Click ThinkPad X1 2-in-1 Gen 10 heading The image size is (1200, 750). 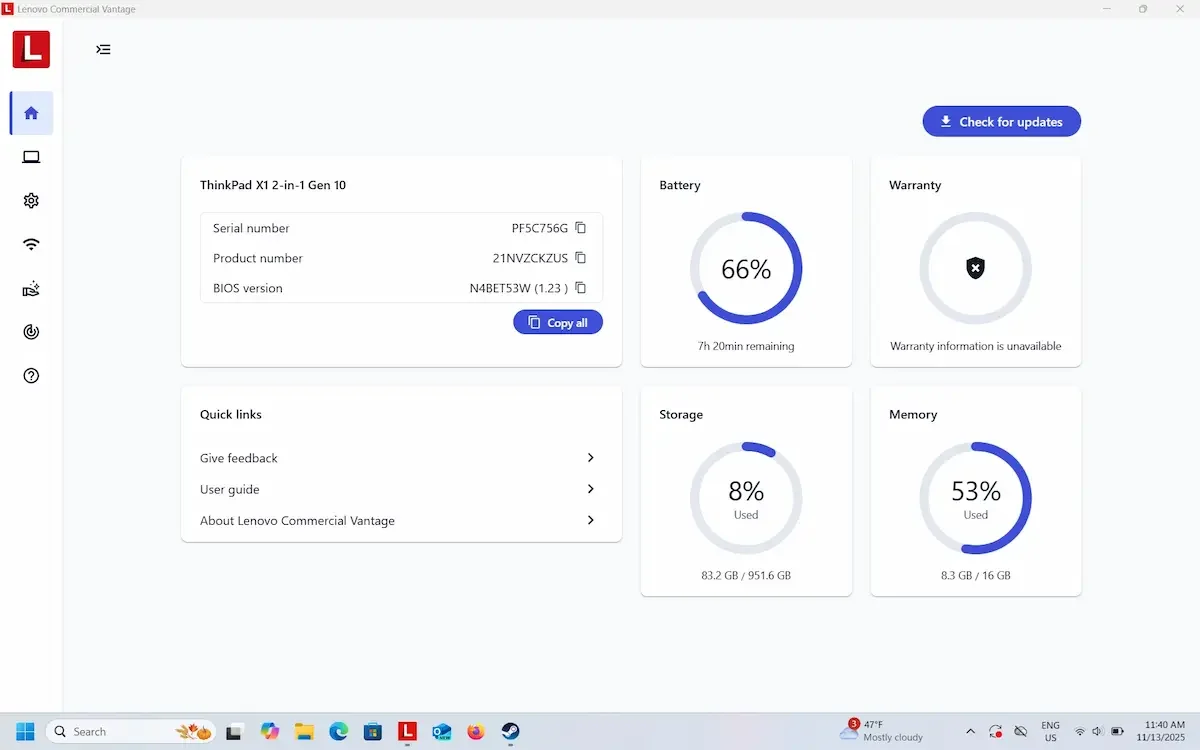[273, 185]
